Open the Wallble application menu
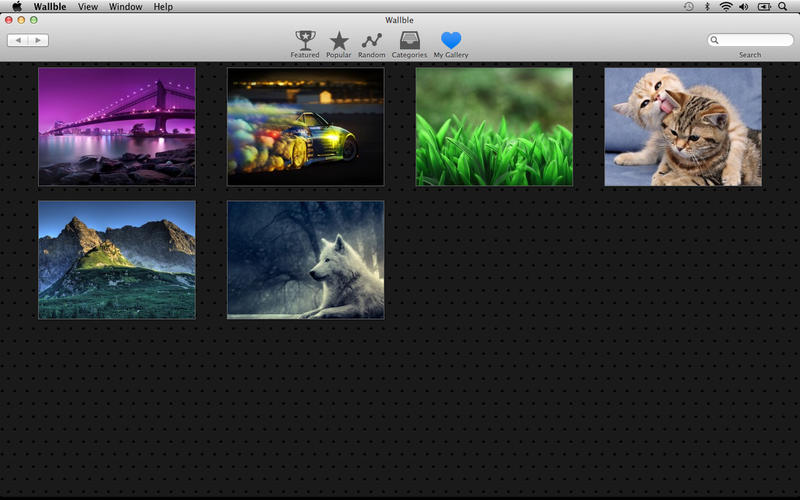 click(x=50, y=6)
